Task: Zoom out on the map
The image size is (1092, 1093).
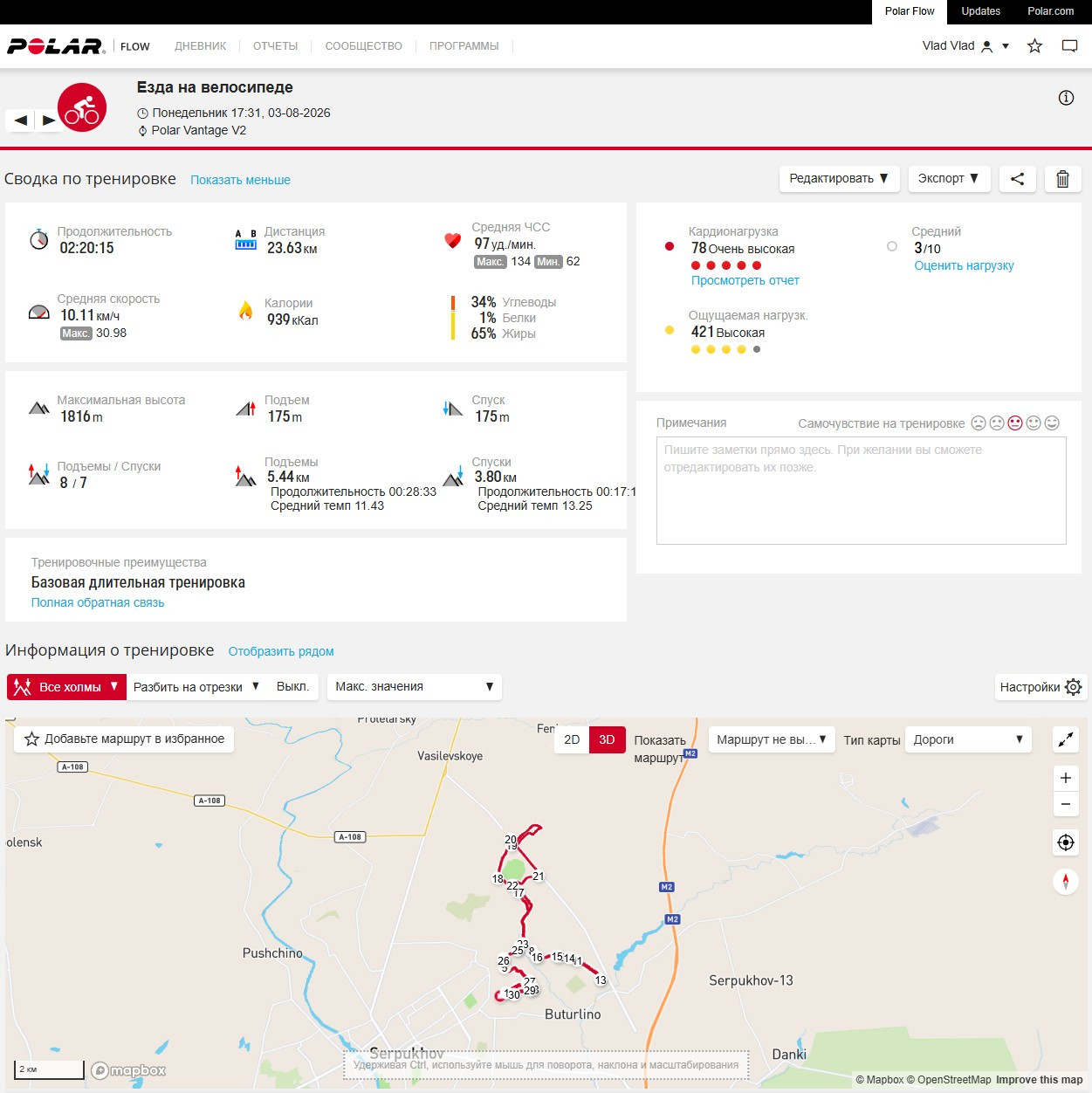Action: click(1066, 804)
